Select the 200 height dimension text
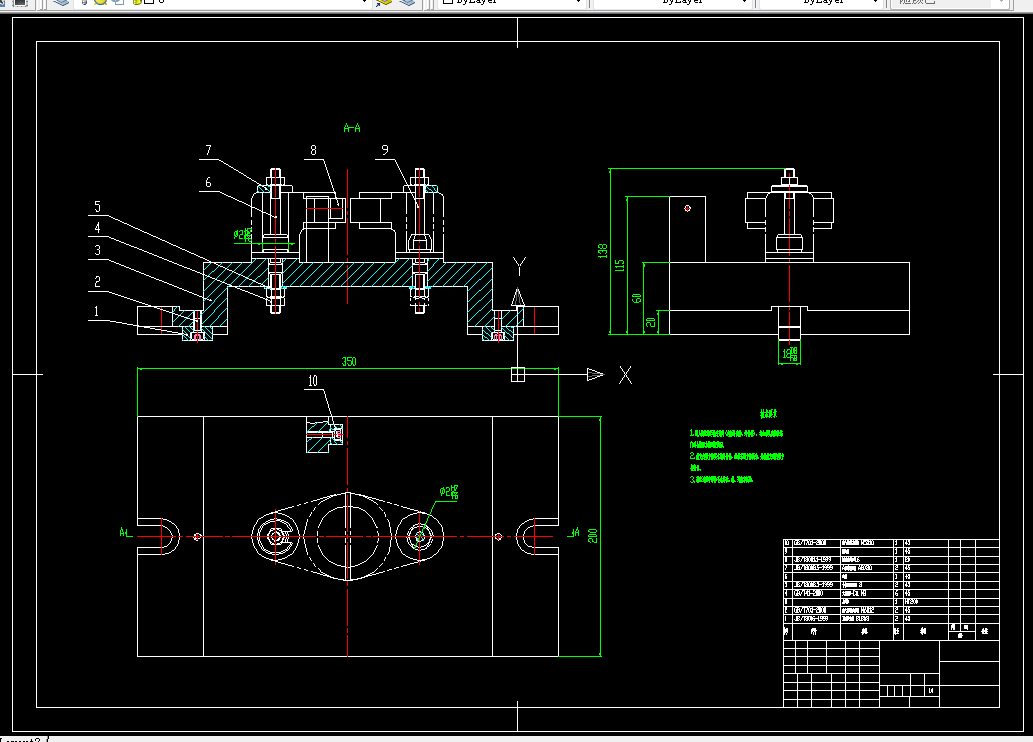Viewport: 1033px width, 742px height. (592, 536)
